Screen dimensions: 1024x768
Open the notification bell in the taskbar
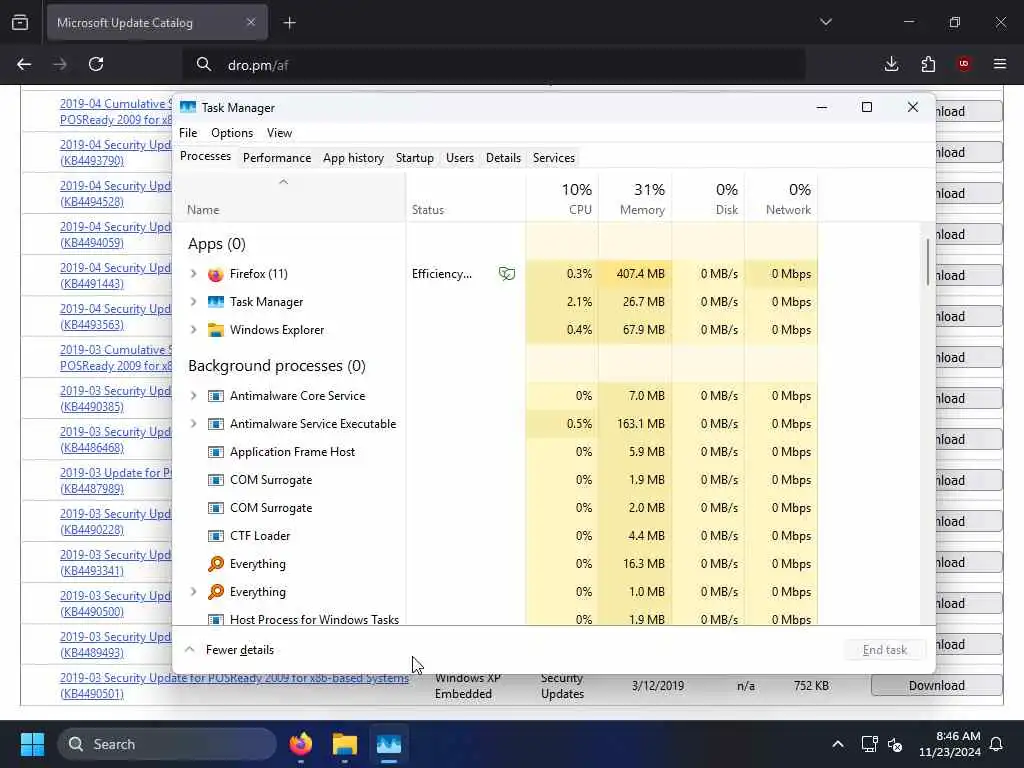tap(997, 744)
